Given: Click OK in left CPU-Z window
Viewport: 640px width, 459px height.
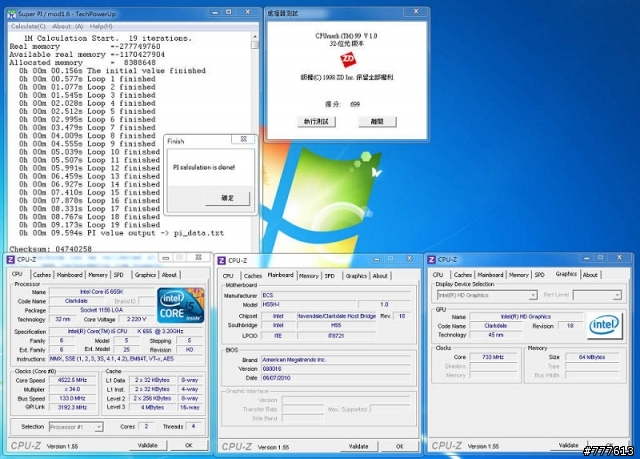Looking at the screenshot, I should click(x=189, y=445).
